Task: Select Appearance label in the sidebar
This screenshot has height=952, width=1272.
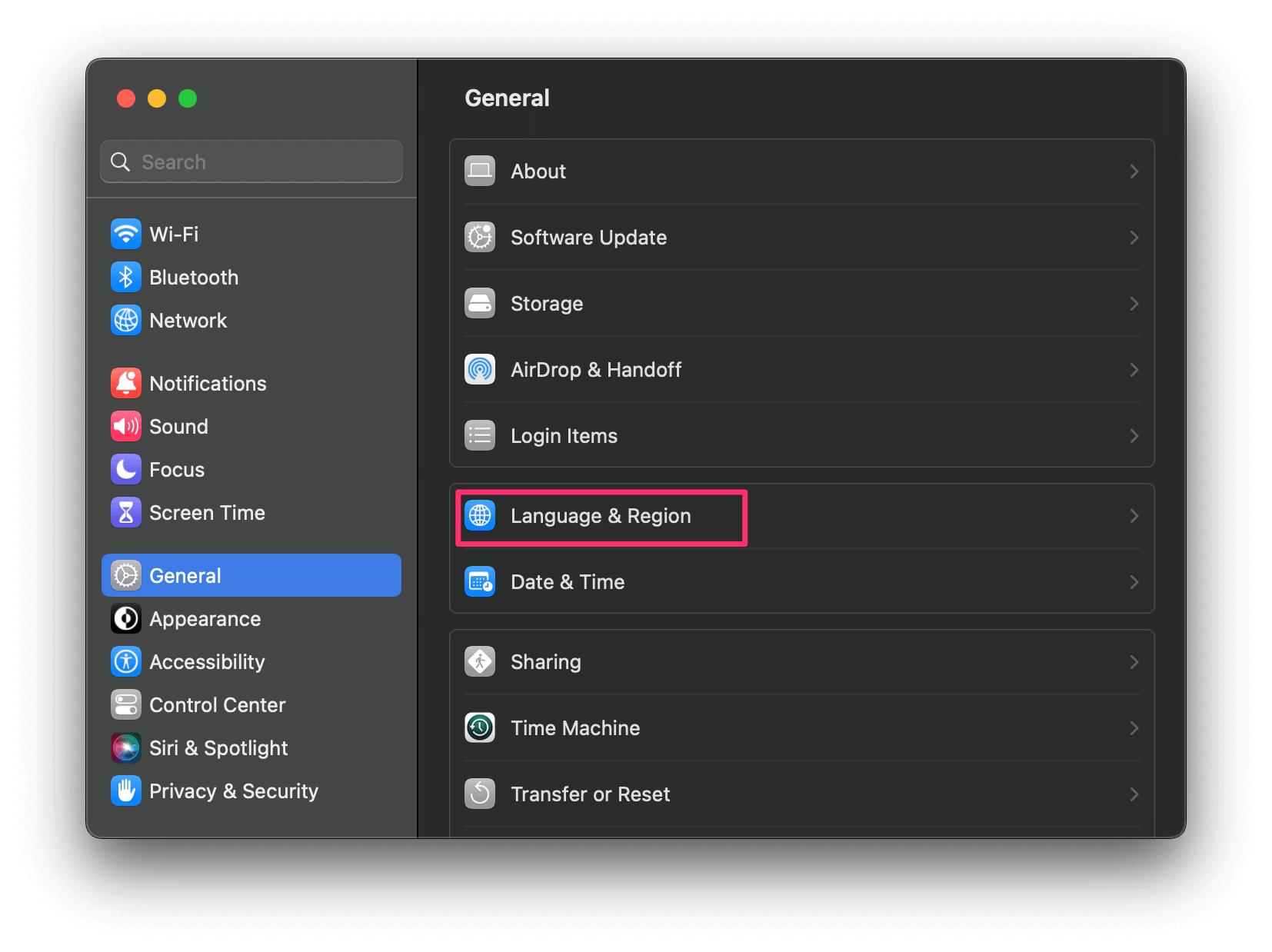Action: [x=205, y=619]
